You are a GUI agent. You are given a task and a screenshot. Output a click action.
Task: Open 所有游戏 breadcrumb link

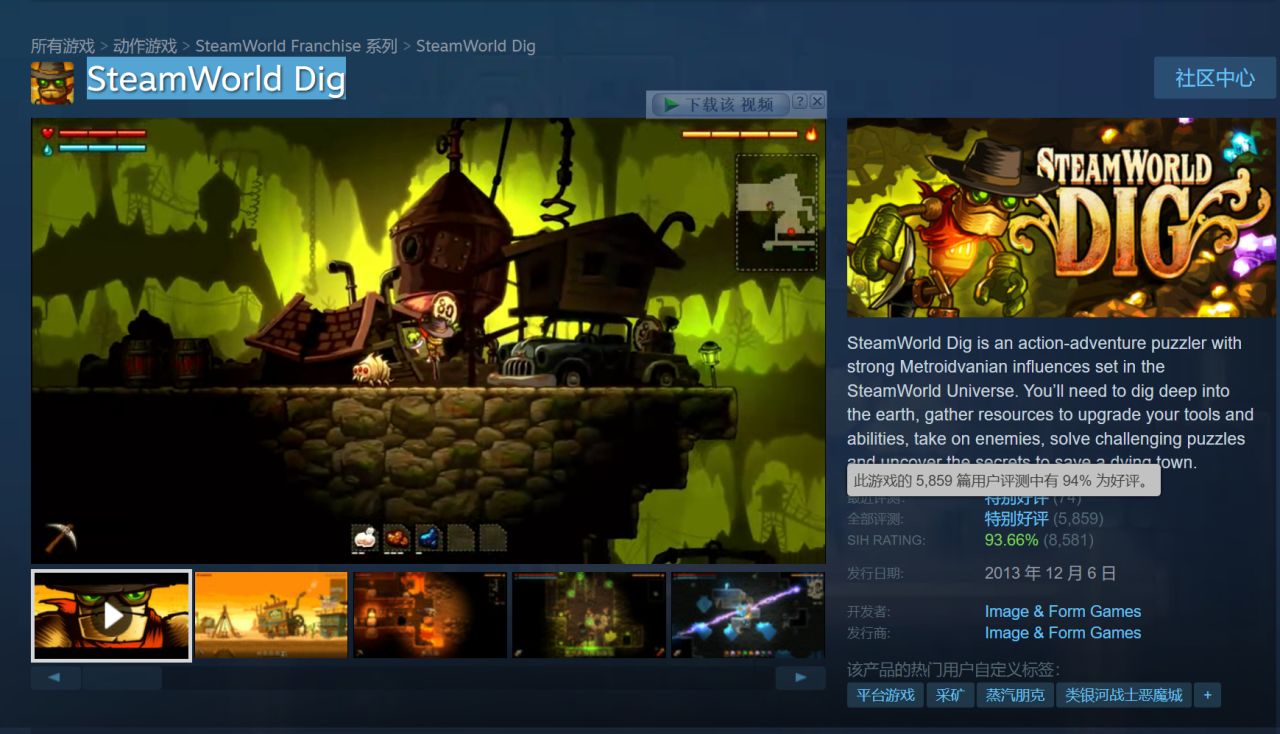coord(62,46)
